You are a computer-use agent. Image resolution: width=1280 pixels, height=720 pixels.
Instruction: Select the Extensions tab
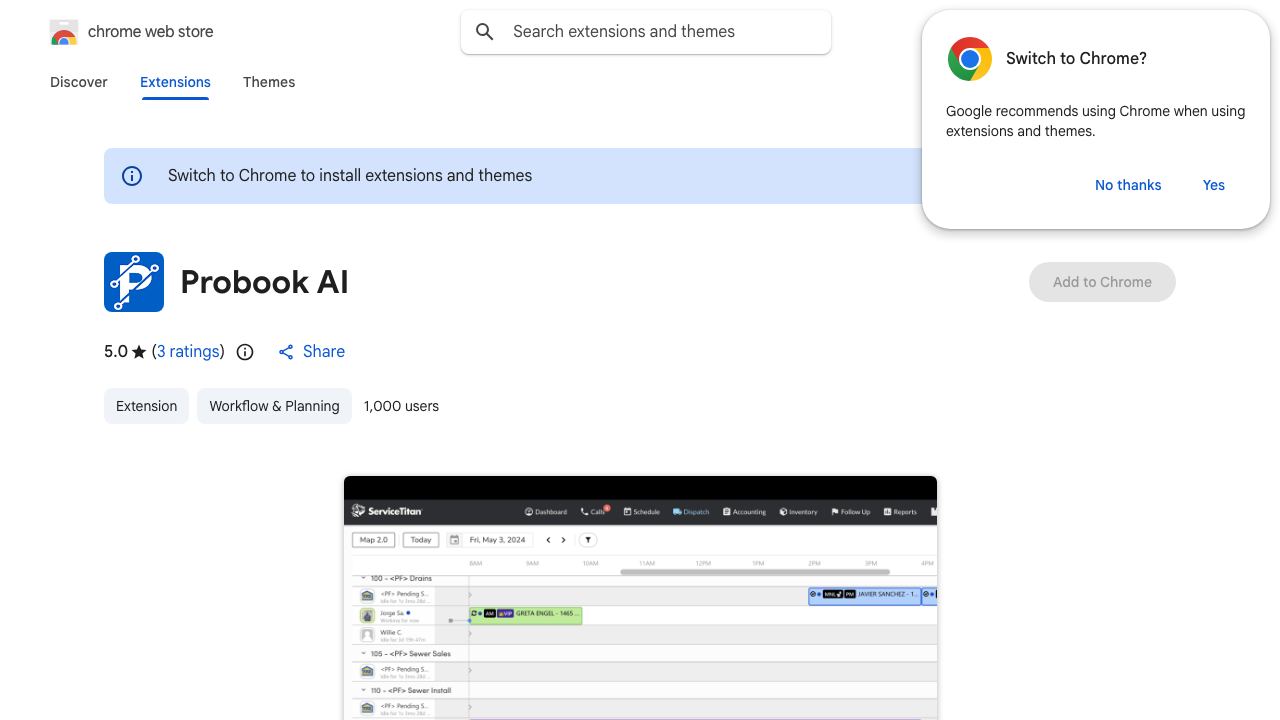point(175,82)
